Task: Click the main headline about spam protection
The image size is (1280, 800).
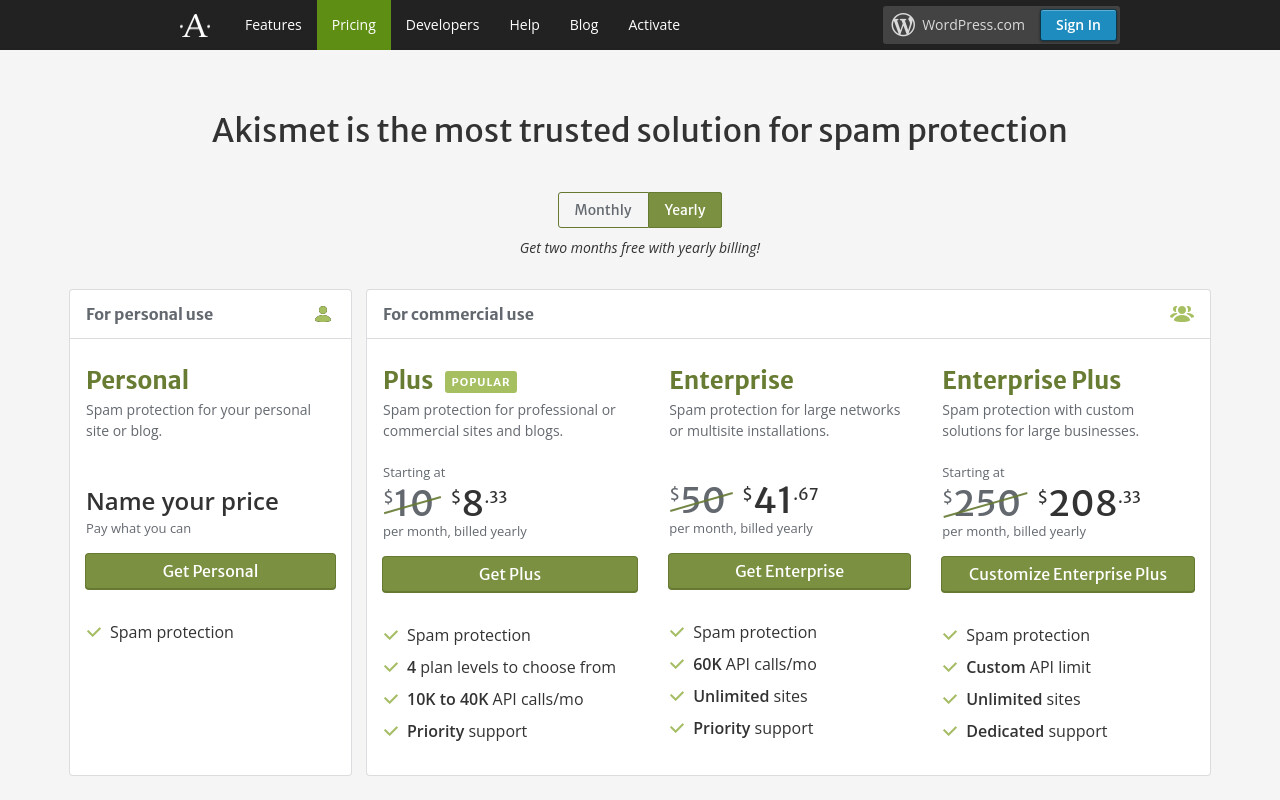Action: [640, 130]
